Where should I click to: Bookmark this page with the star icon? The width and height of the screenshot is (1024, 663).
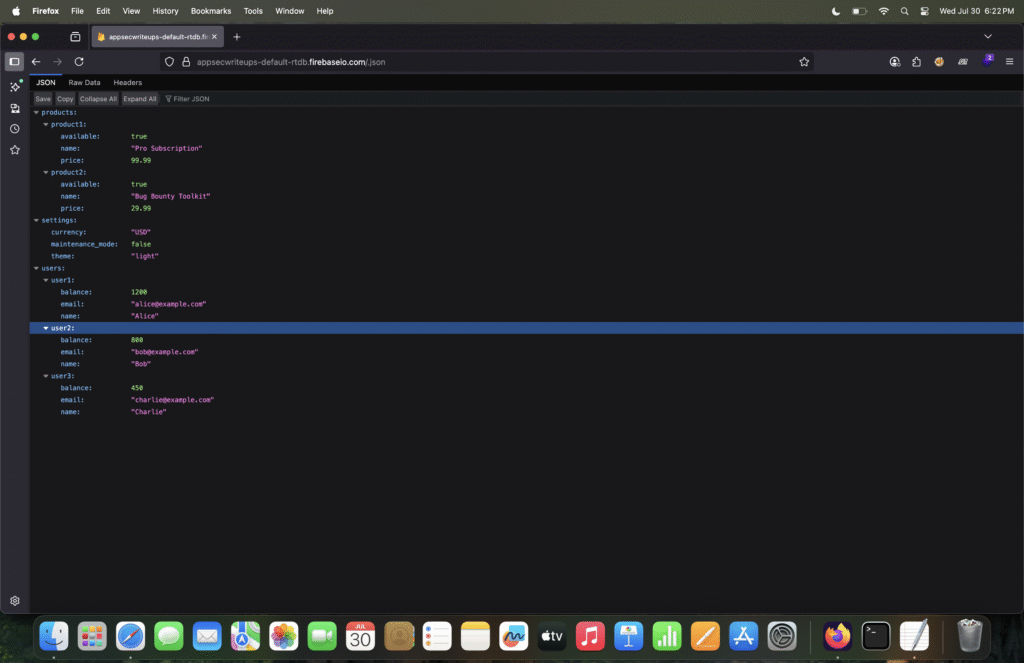tap(804, 61)
